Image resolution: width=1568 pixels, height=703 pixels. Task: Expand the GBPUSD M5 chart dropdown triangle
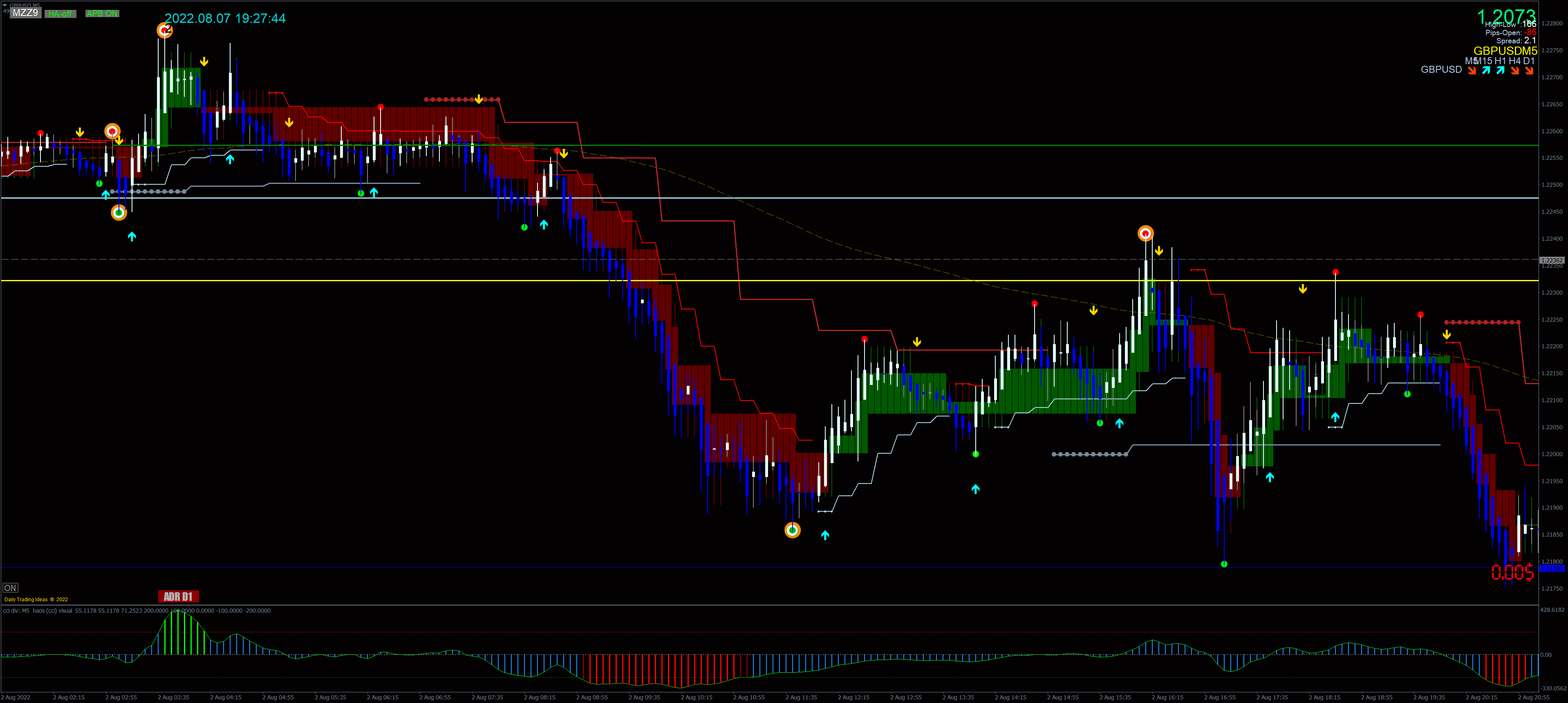point(5,5)
